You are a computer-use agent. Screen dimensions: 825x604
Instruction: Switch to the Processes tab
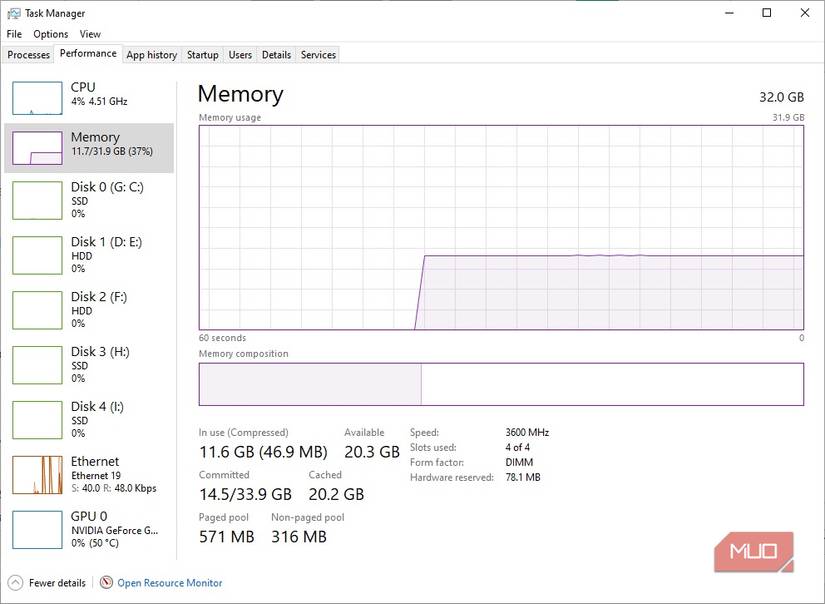[29, 55]
